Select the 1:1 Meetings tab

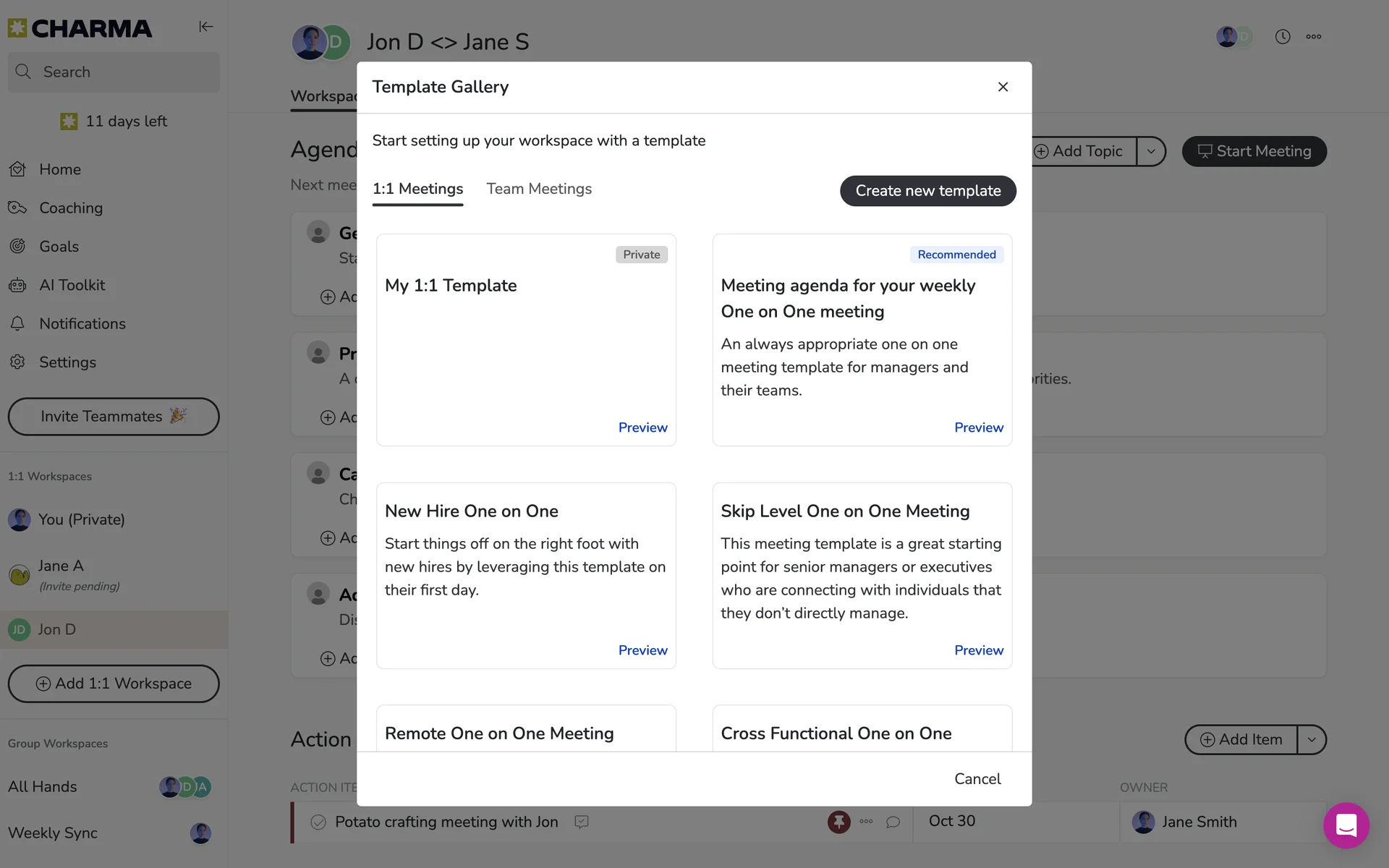tap(417, 189)
